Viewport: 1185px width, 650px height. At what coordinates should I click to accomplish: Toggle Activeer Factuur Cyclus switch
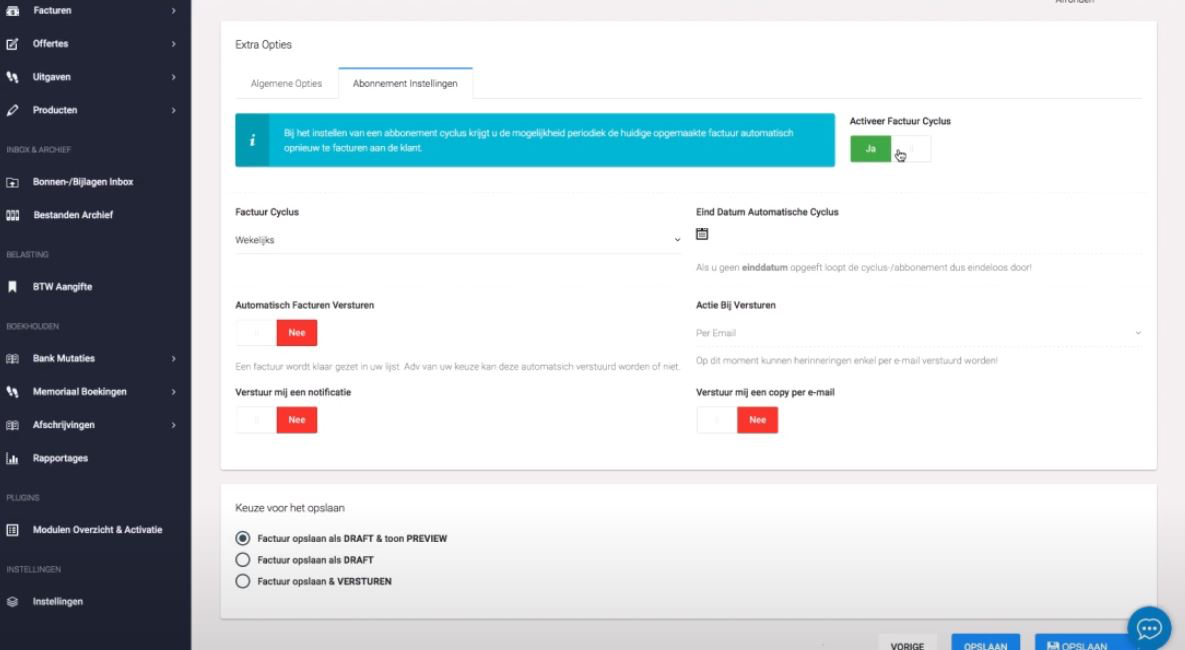point(890,149)
